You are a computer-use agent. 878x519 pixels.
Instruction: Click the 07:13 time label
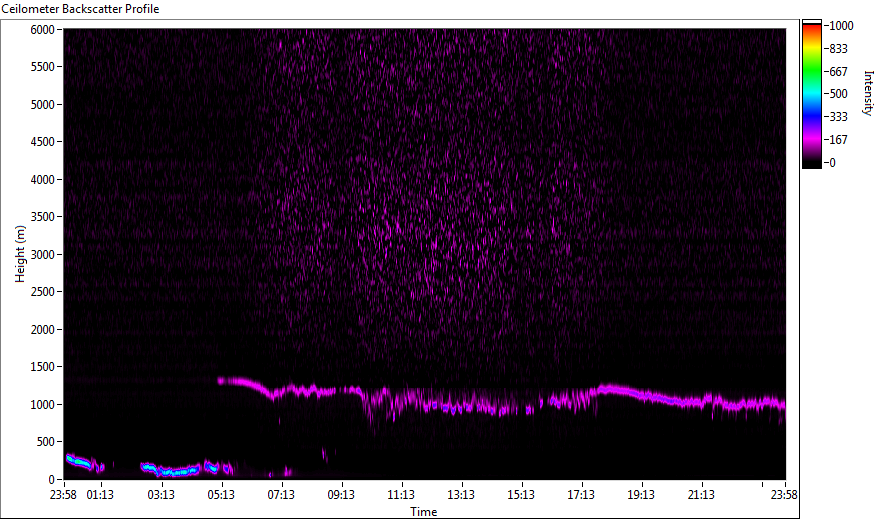[x=281, y=494]
